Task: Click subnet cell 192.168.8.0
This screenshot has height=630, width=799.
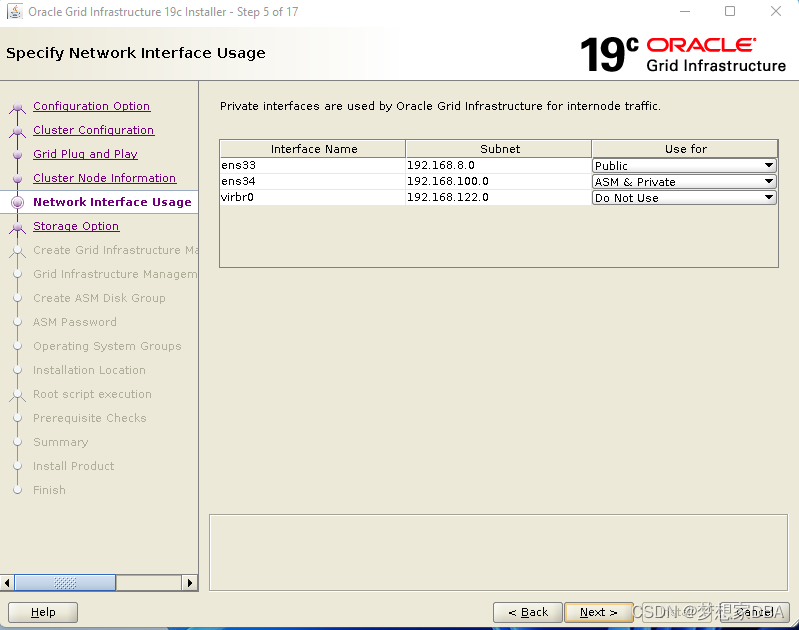Action: pyautogui.click(x=499, y=165)
